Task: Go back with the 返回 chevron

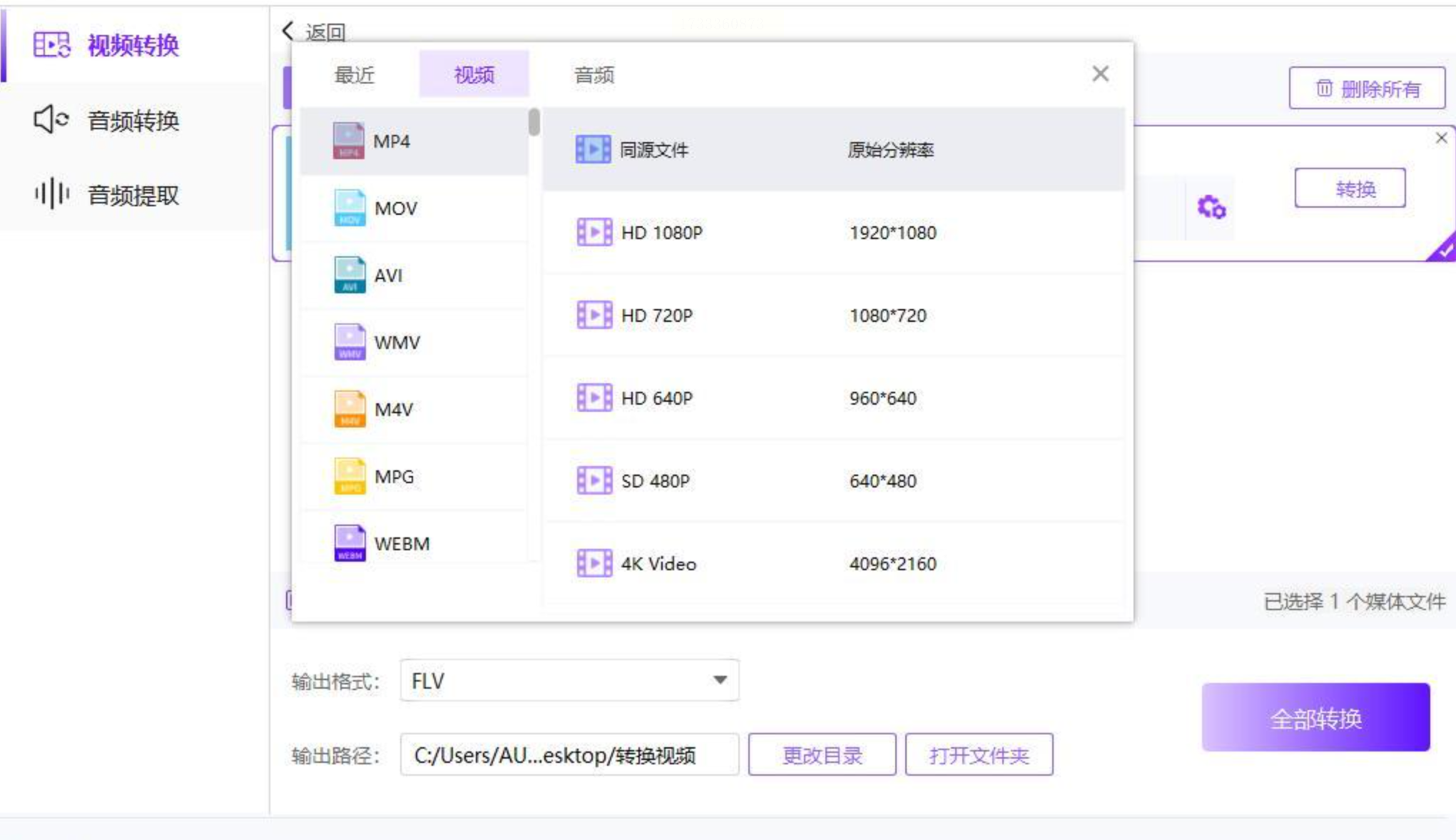Action: tap(287, 31)
